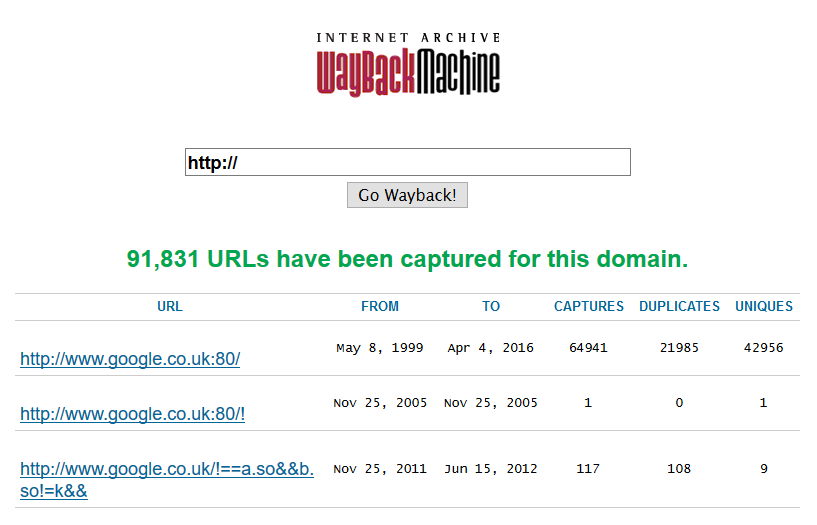Select the '91,831 URLs have been captured' heading
Viewport: 817px width, 525px height.
(407, 259)
